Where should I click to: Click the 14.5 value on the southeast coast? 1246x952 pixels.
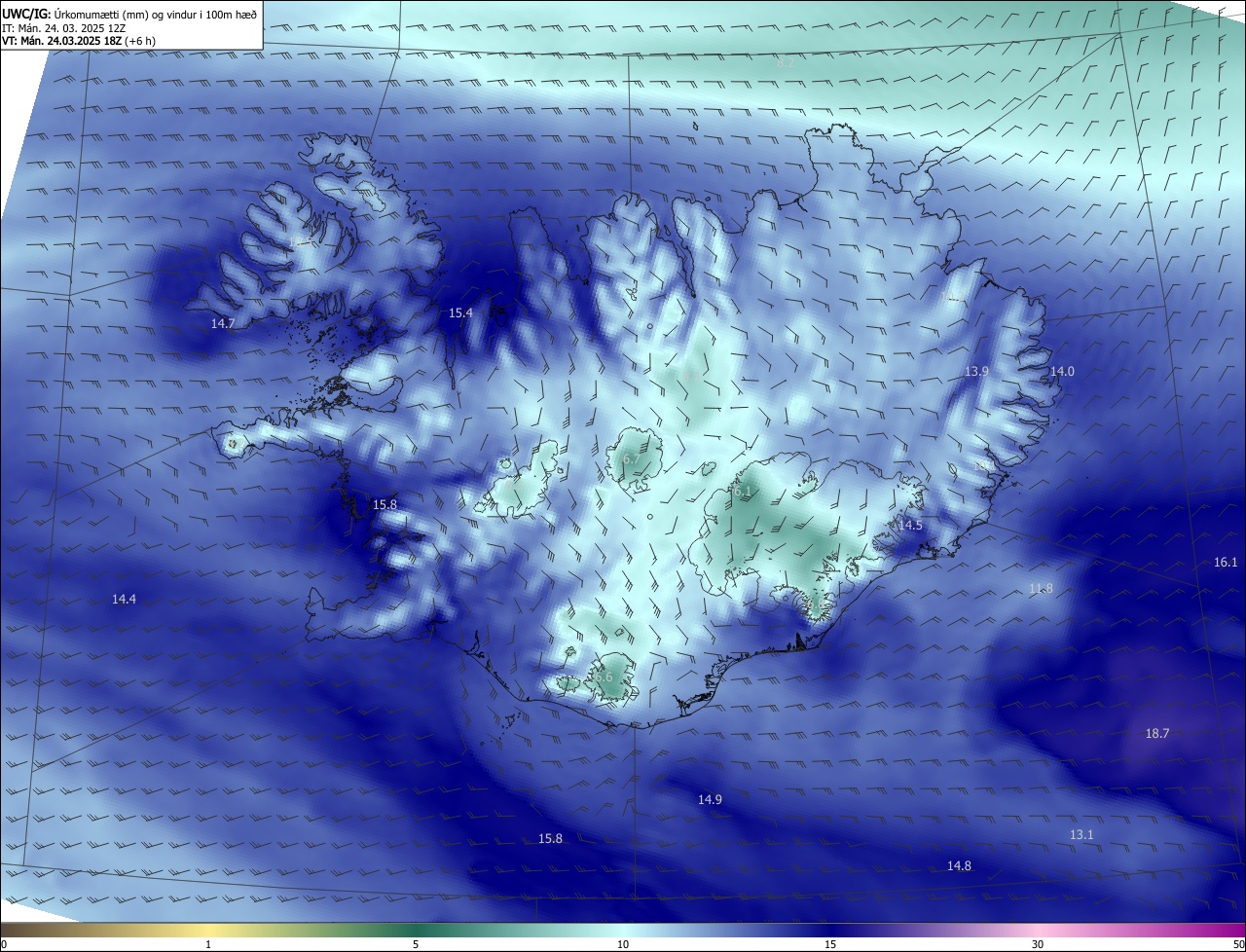(x=910, y=526)
